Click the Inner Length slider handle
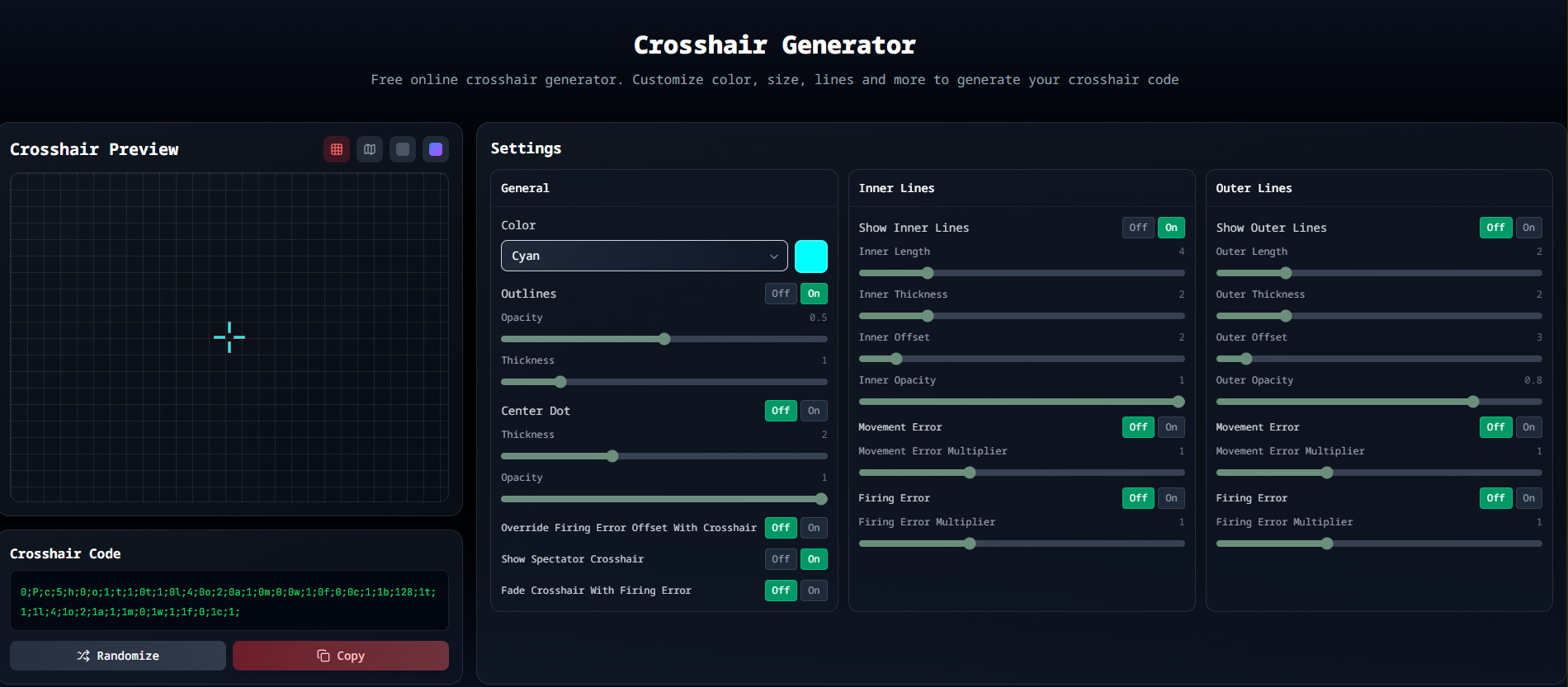 click(928, 273)
